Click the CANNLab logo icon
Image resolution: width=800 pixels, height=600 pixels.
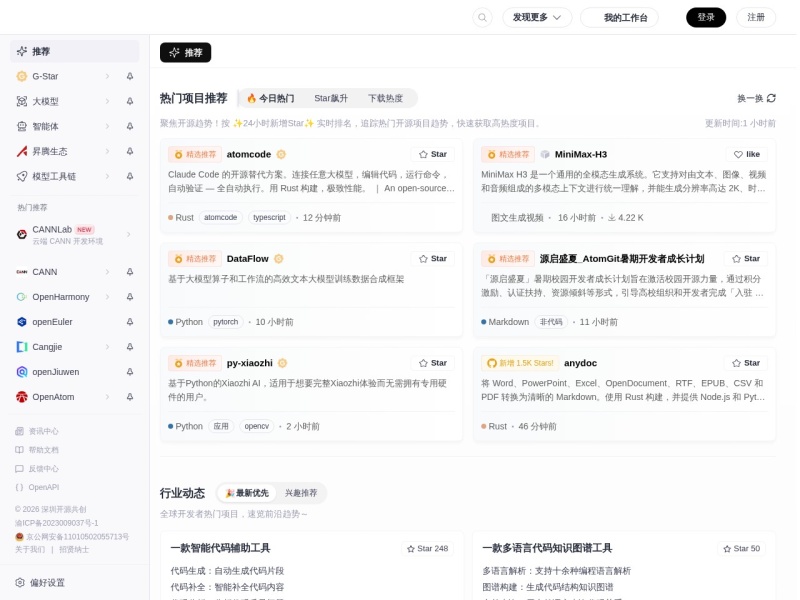[21, 234]
